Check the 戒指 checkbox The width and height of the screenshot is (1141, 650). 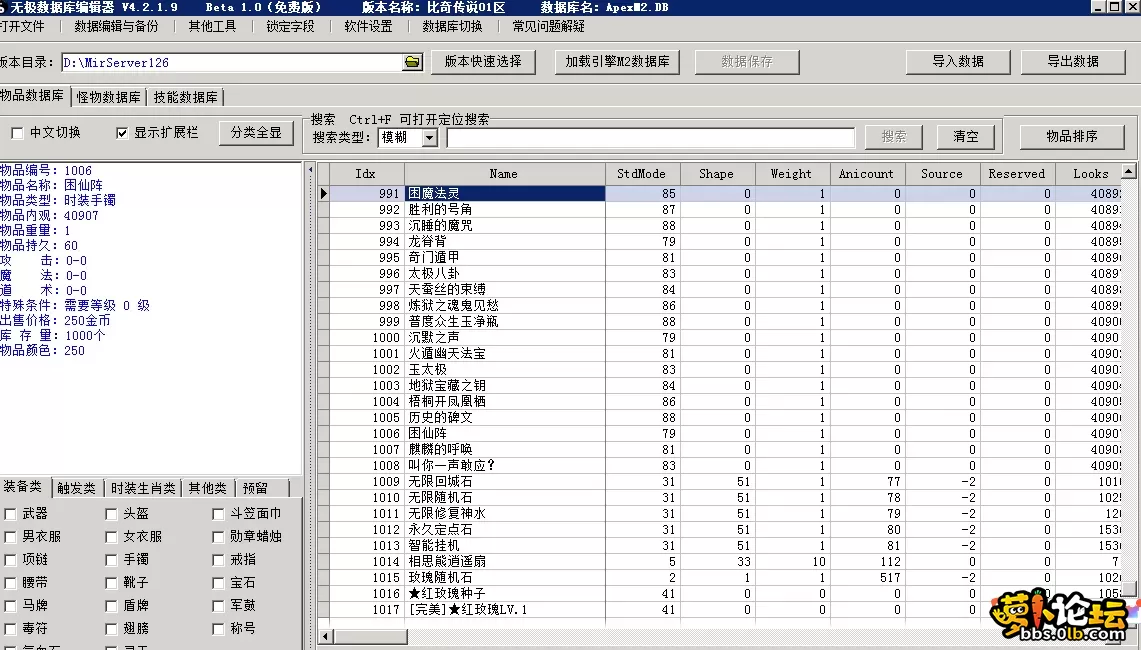coord(218,560)
